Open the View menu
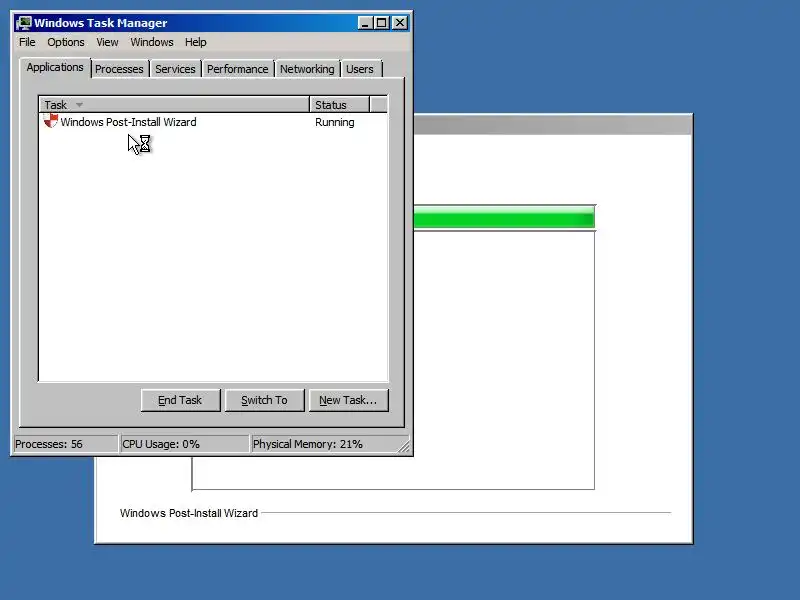 (x=107, y=42)
